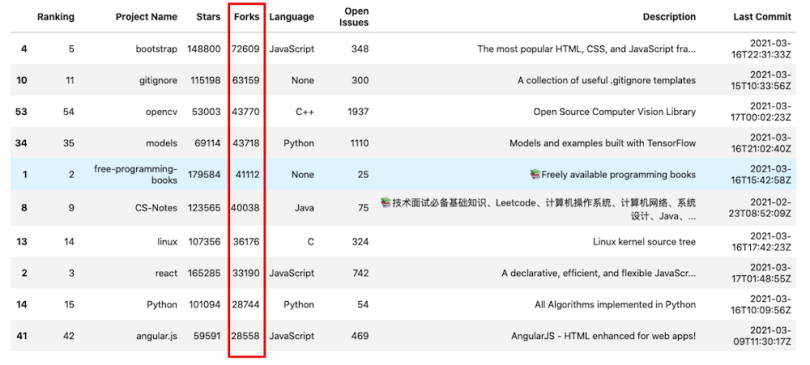Viewport: 810px width, 365px height.
Task: Click the forks value 63159
Action: coord(246,80)
